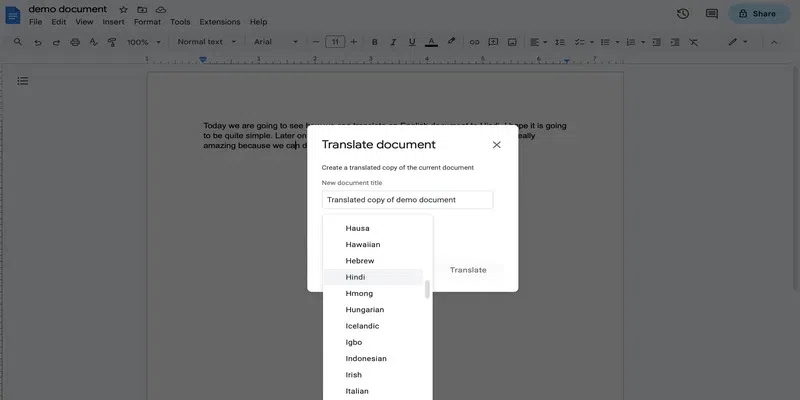Select Hungarian from the language list
Image resolution: width=800 pixels, height=400 pixels.
(x=373, y=310)
